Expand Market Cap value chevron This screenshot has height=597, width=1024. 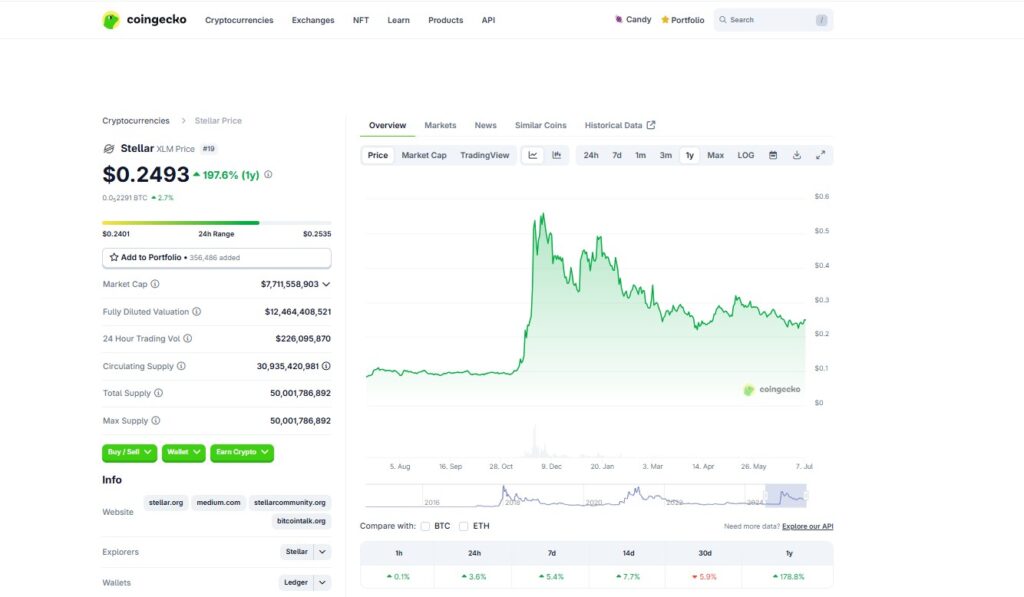(326, 284)
